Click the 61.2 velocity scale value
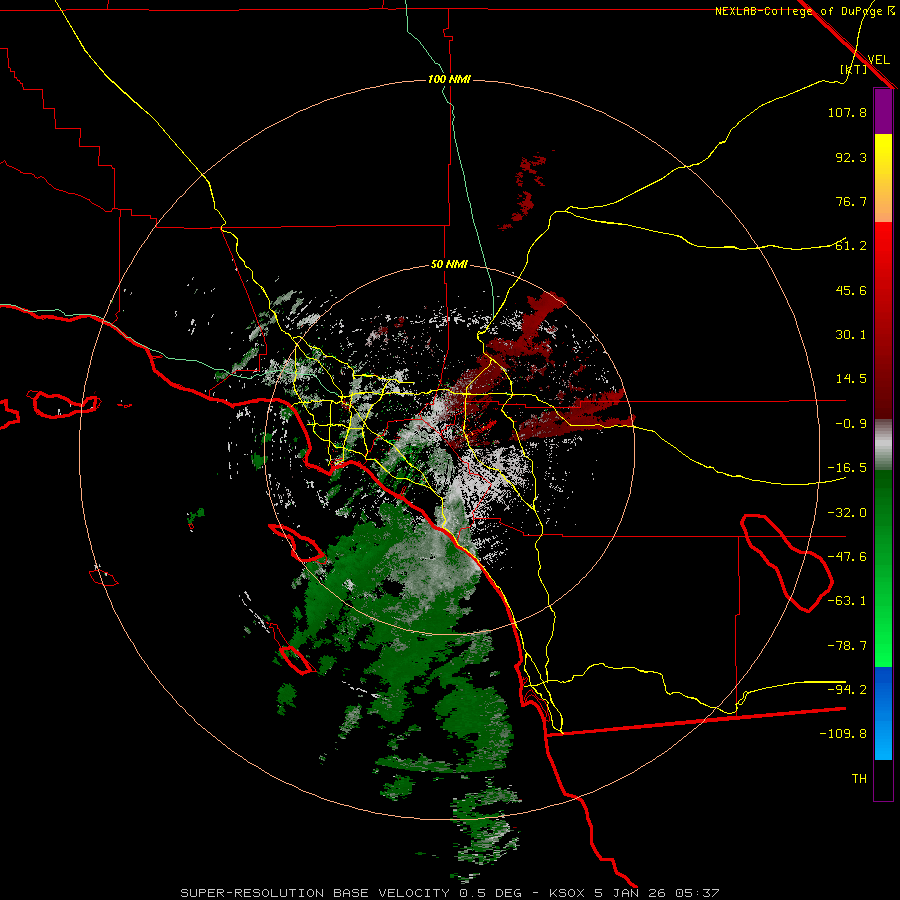 (x=851, y=246)
